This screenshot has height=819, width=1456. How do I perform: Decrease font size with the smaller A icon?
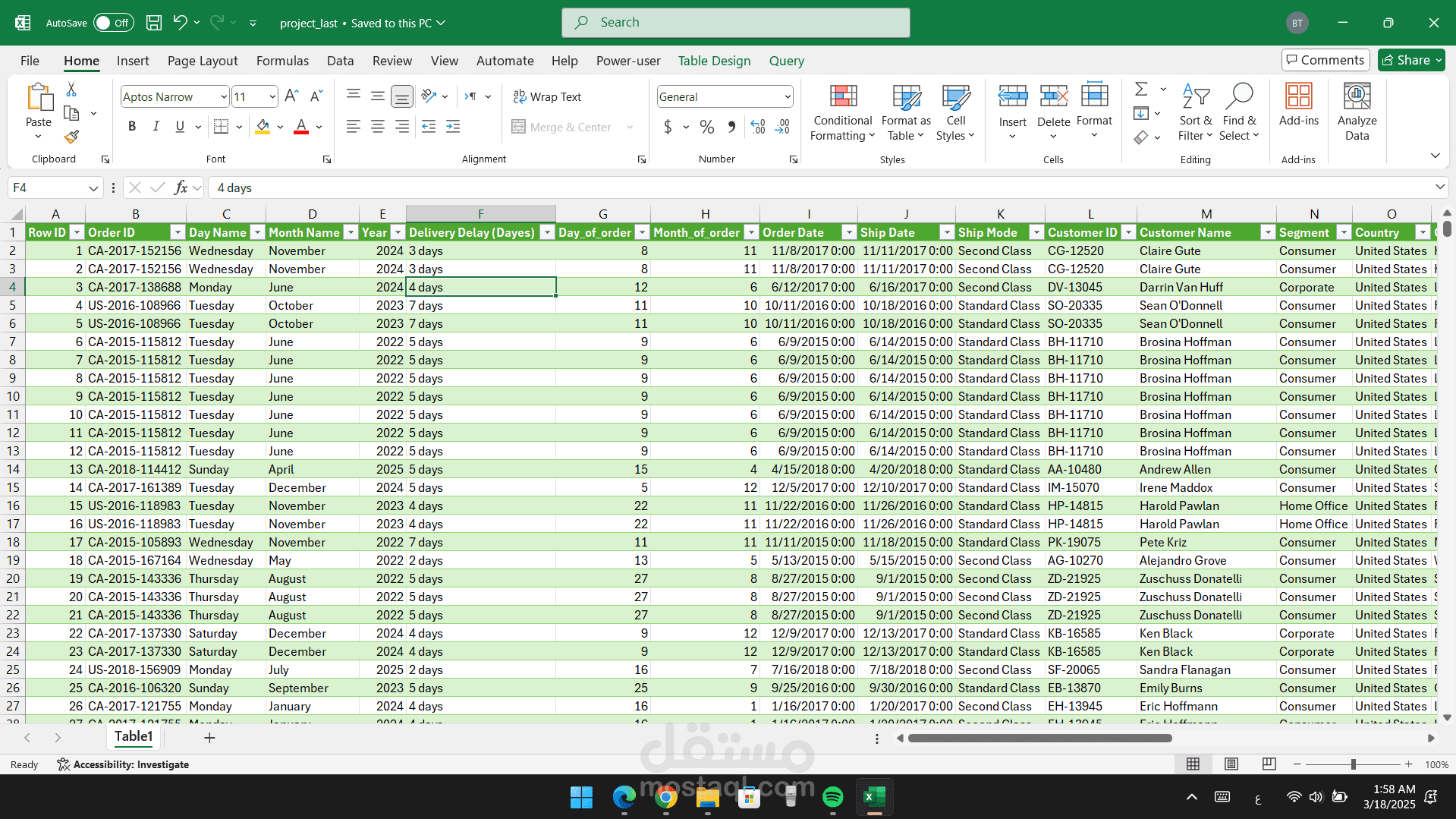tap(316, 96)
